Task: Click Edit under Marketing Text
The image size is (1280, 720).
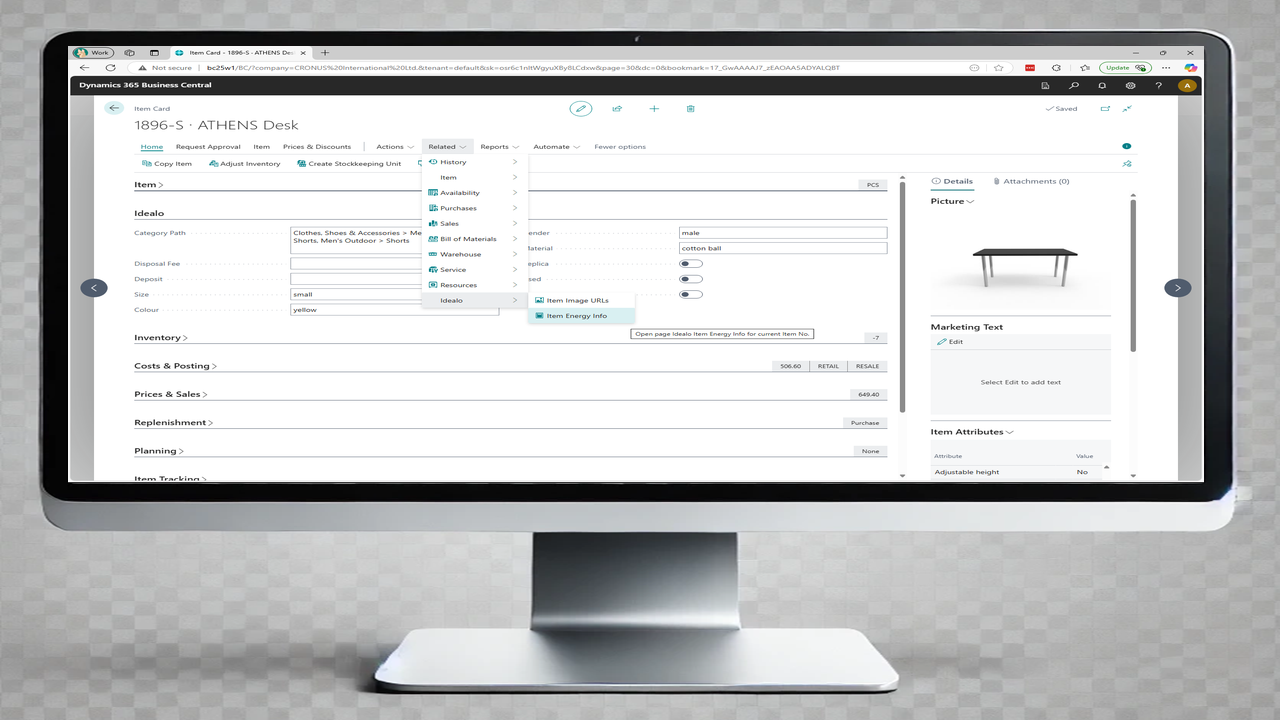Action: click(950, 342)
